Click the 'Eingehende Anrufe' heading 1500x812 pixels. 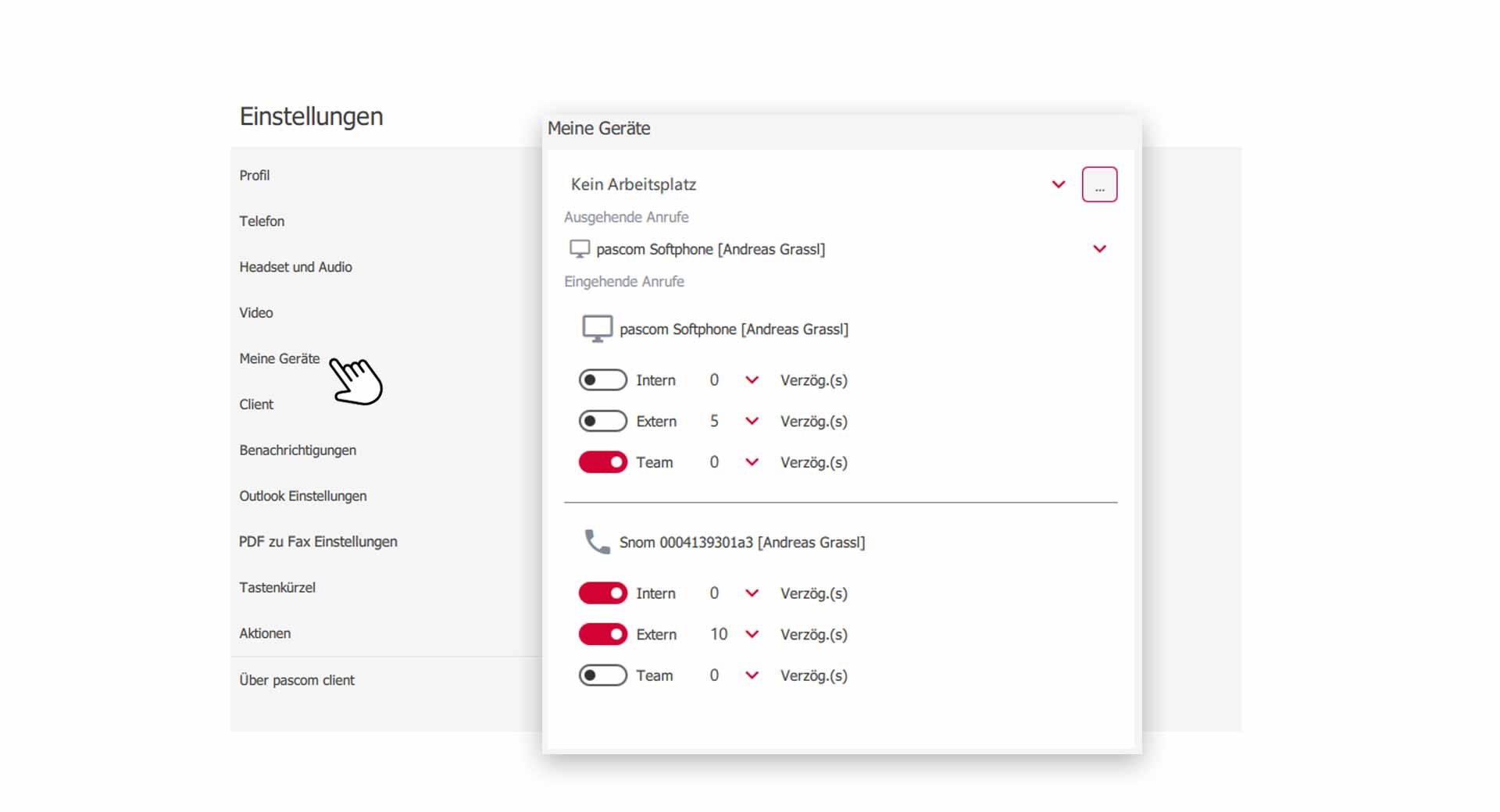[623, 282]
